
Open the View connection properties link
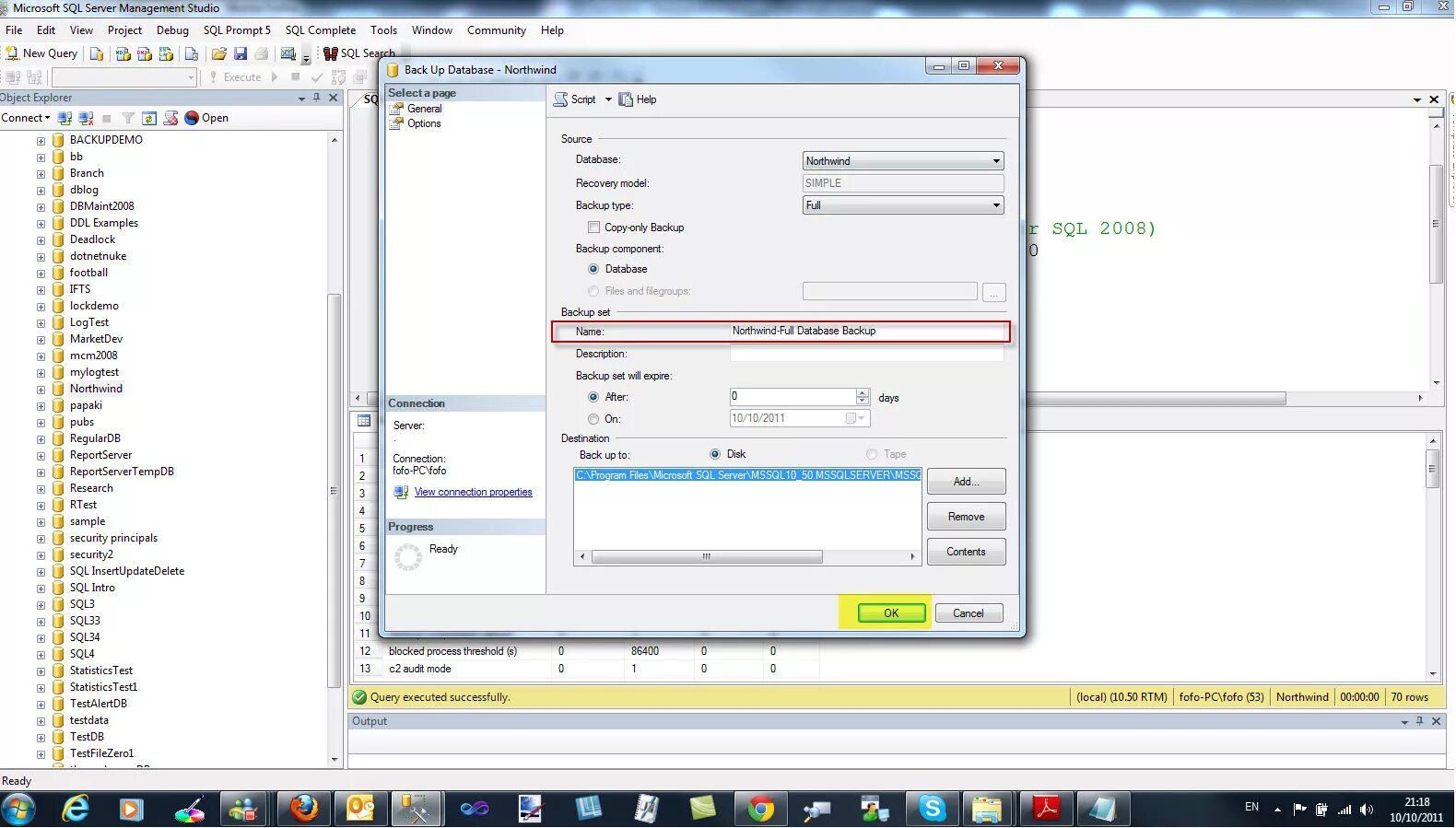[474, 493]
